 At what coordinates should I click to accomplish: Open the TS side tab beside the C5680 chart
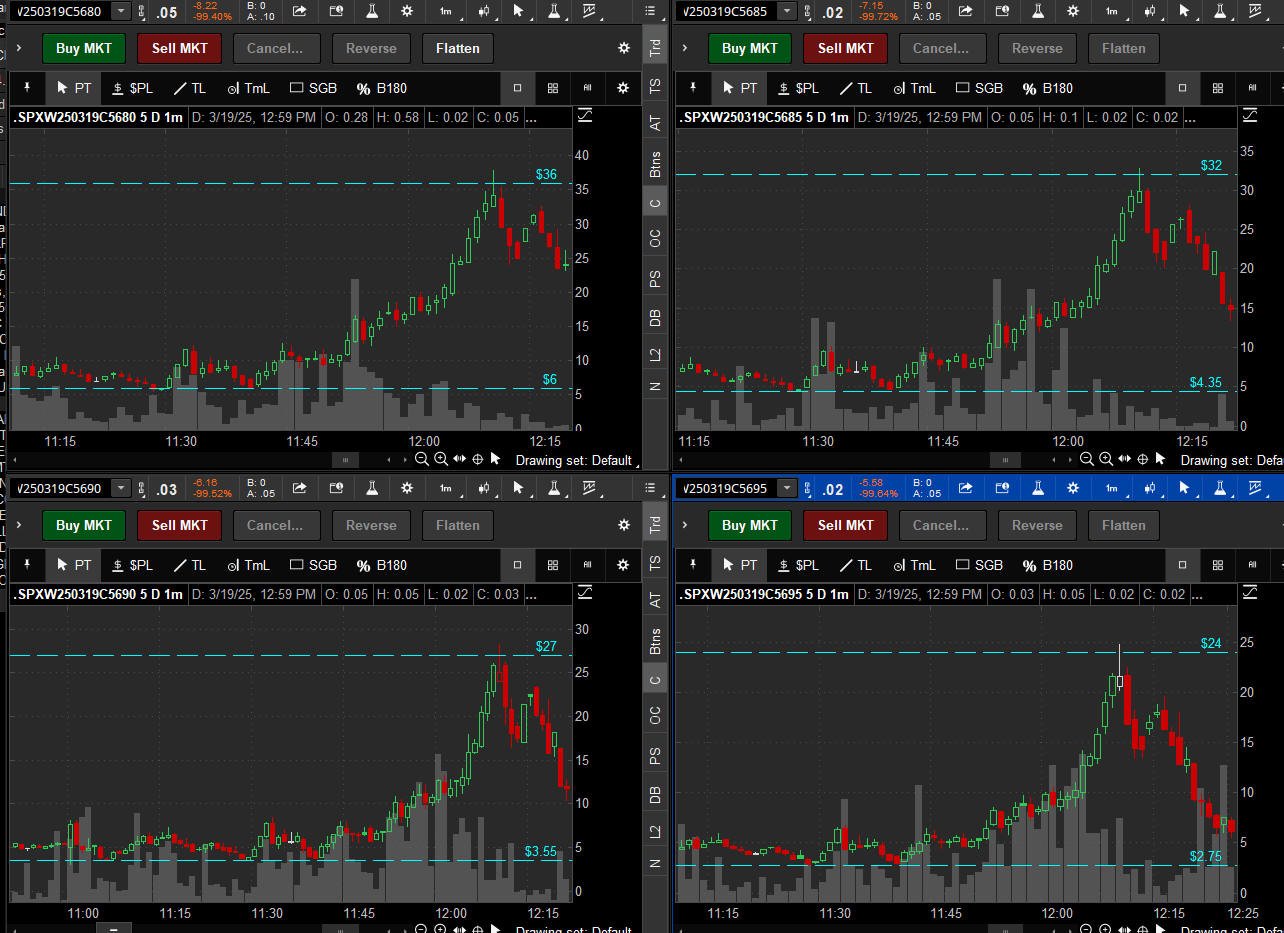(x=655, y=87)
